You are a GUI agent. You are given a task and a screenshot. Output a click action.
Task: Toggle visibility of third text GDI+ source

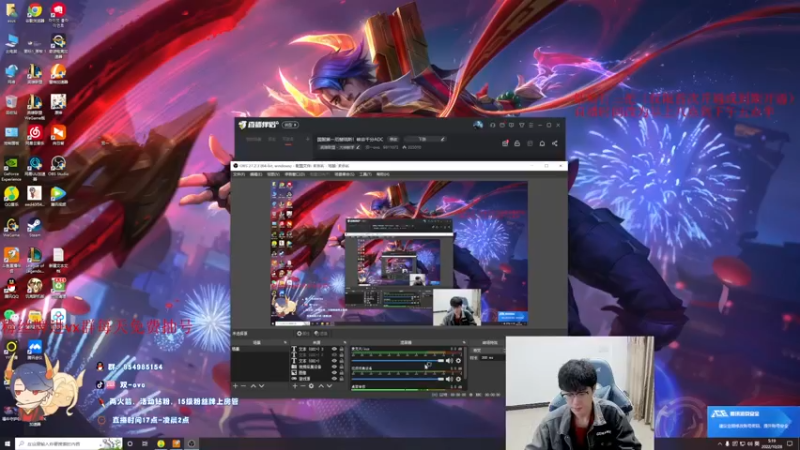[x=334, y=360]
